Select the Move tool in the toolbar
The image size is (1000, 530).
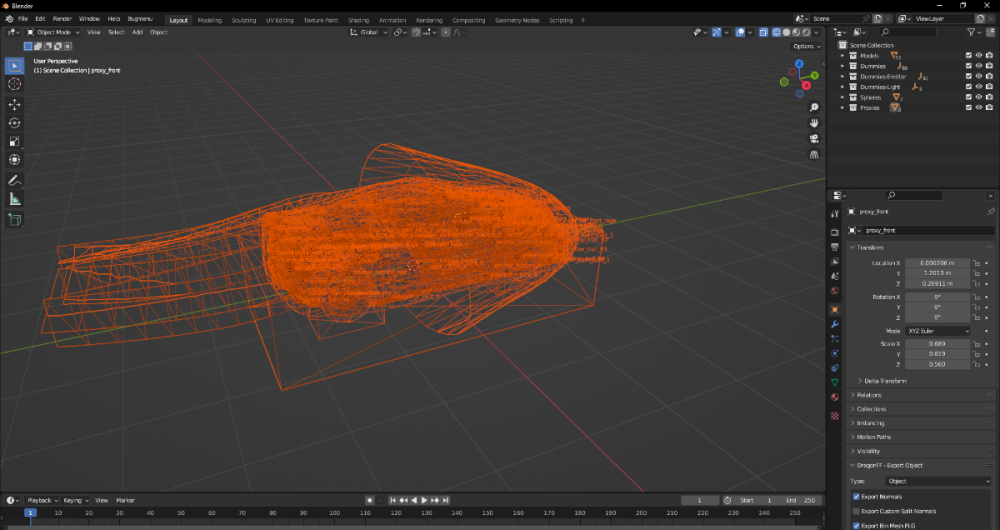tap(15, 104)
